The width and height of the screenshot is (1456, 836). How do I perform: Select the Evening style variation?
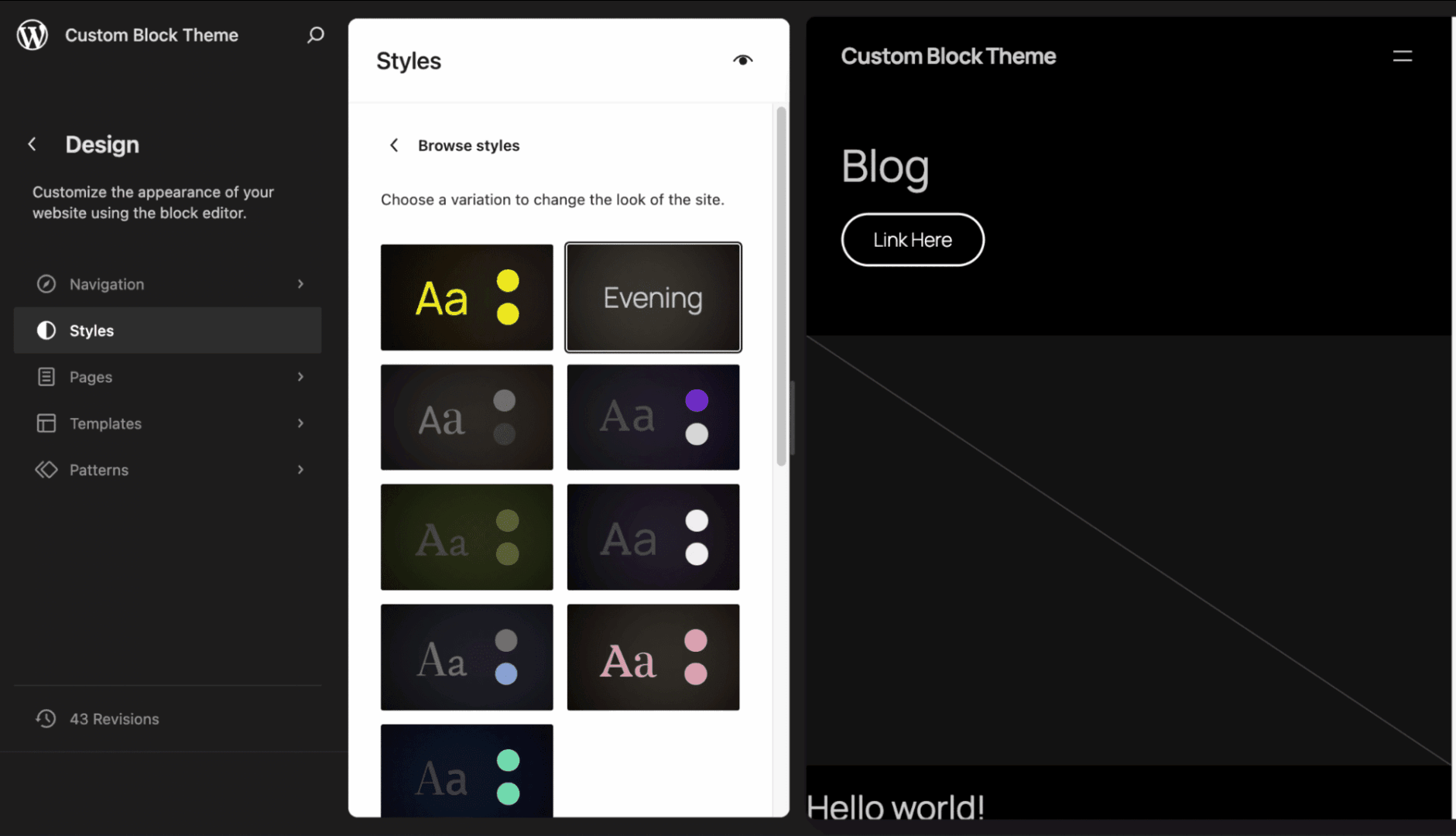[x=653, y=297]
